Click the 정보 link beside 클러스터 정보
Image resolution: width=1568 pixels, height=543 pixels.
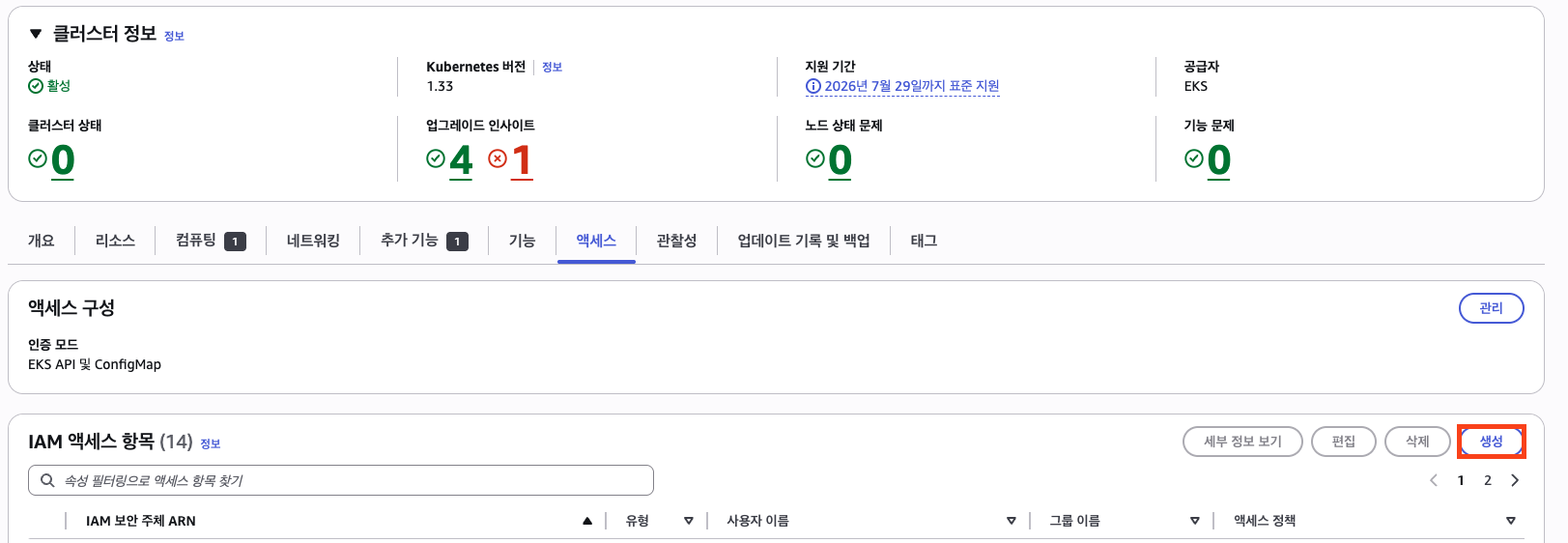click(174, 37)
